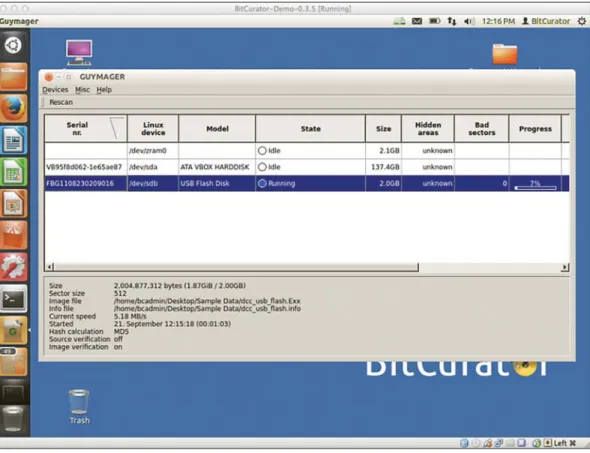Sort by the Serial nr. column header
This screenshot has height=453, width=590.
[x=86, y=129]
